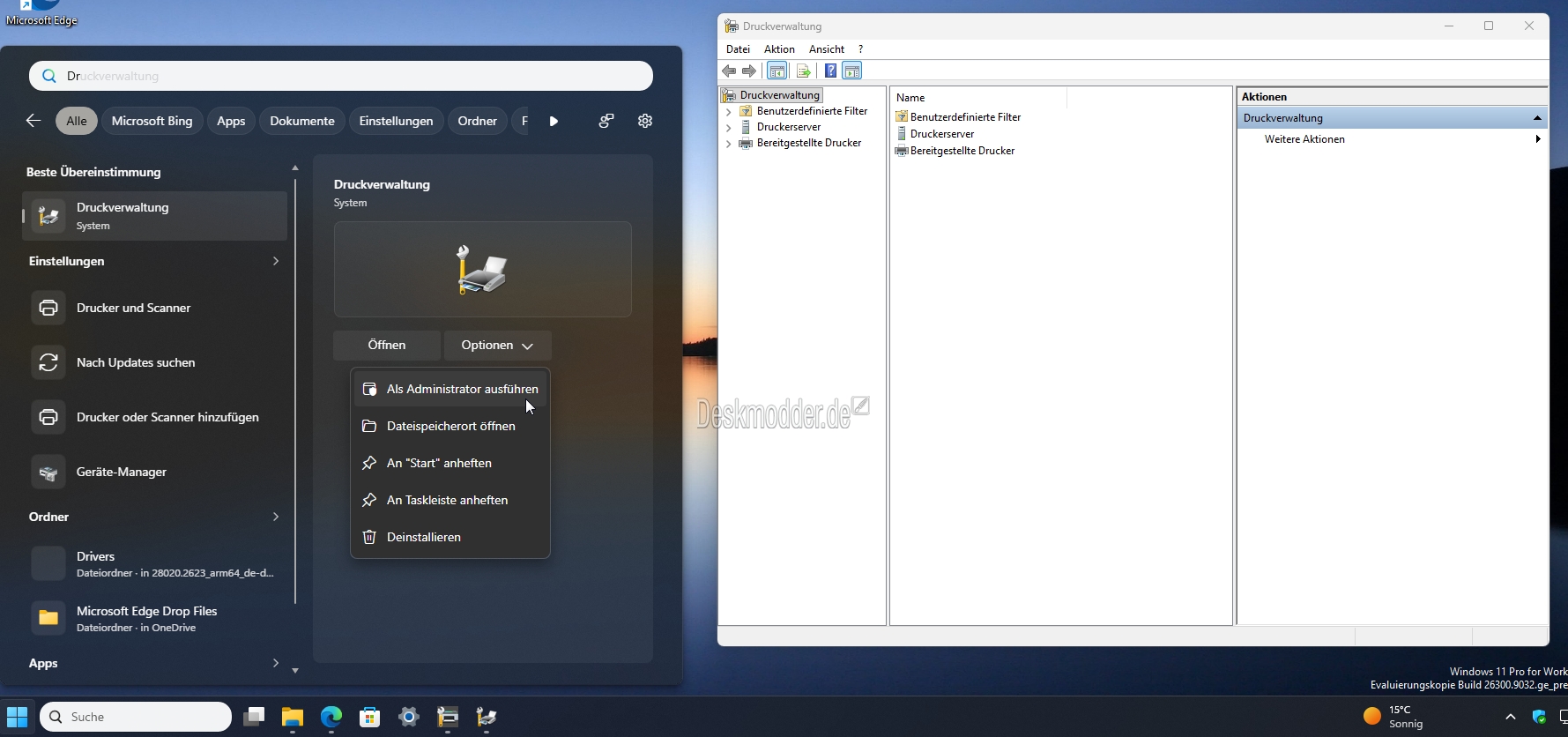1568x737 pixels.
Task: Expand Benutzerdefinierte Filter in the tree
Action: tap(729, 112)
